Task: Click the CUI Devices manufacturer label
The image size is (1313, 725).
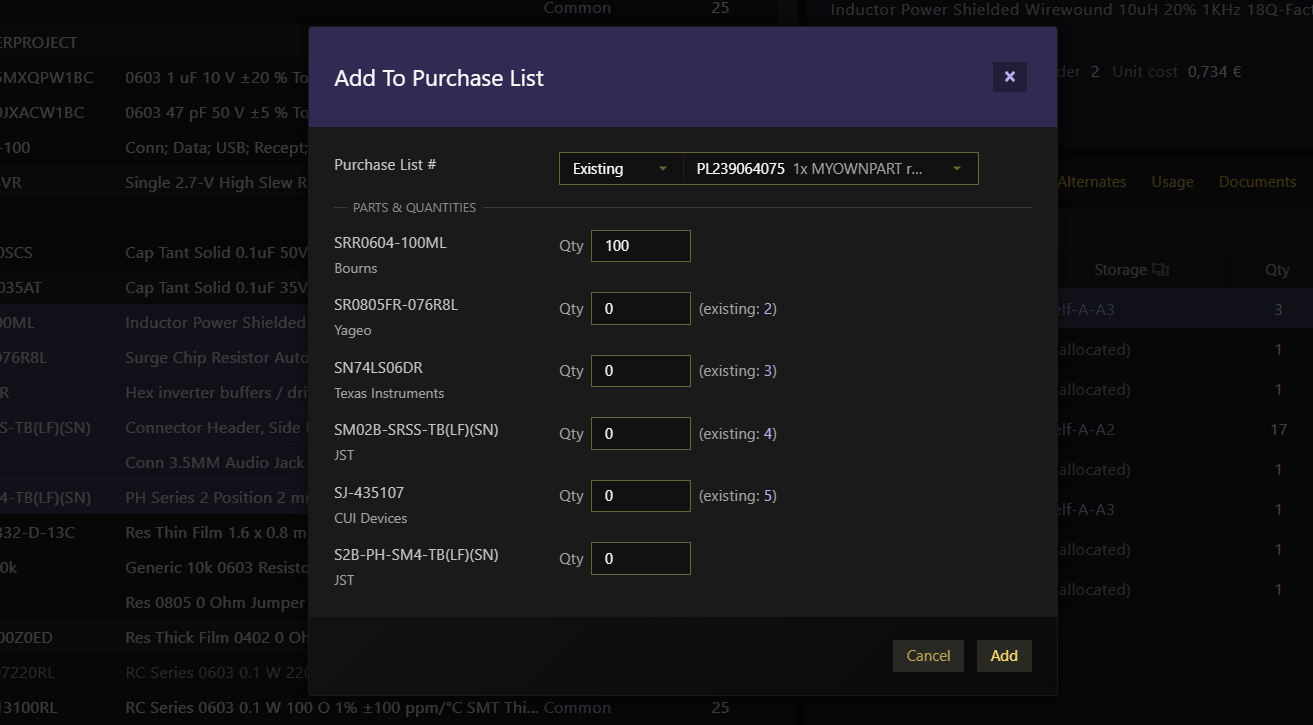Action: click(371, 518)
